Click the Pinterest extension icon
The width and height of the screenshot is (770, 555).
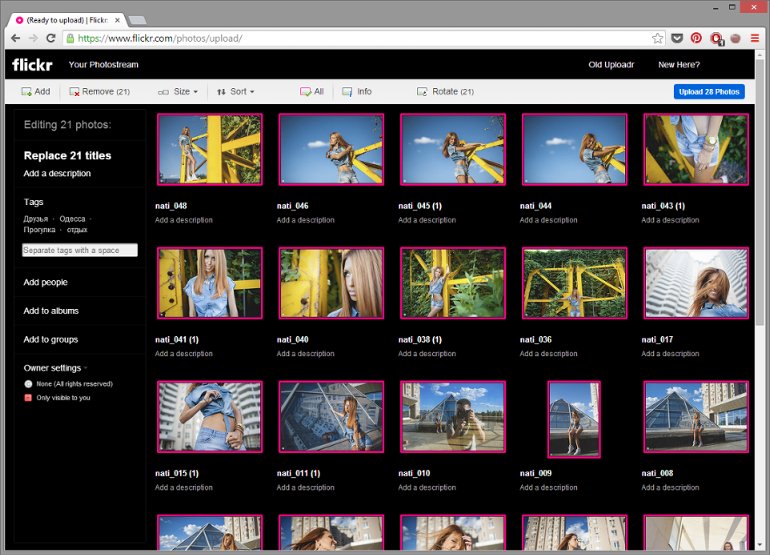696,38
